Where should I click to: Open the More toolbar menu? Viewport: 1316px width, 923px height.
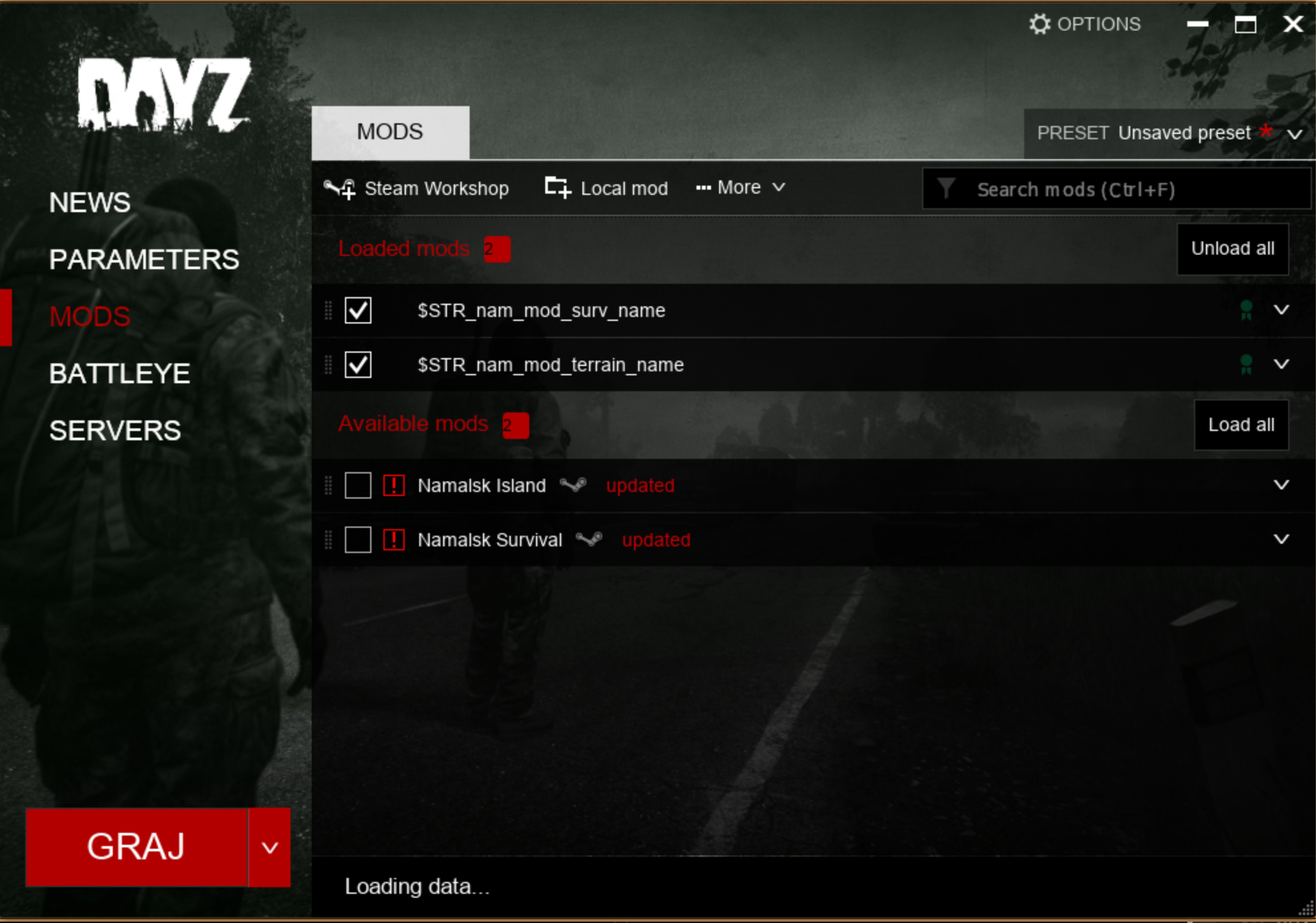click(x=740, y=188)
